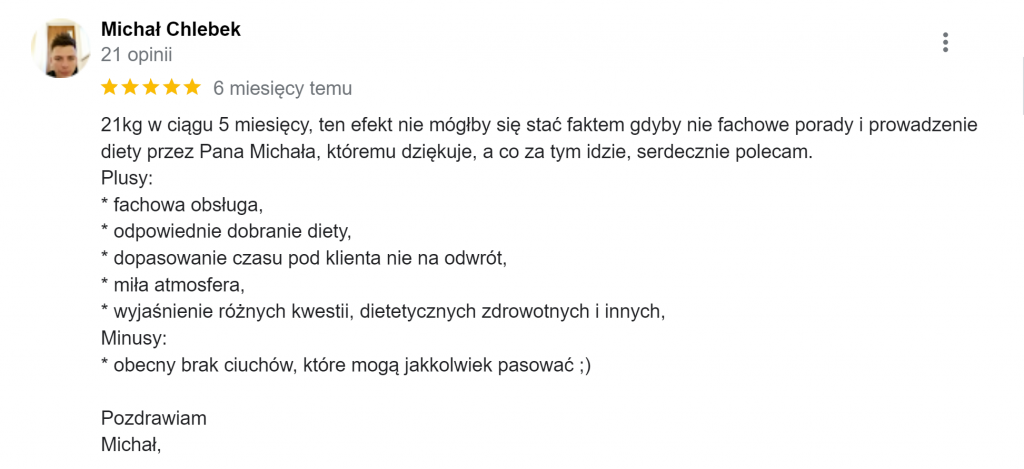Viewport: 1024px width, 469px height.
Task: Click the 'Minusy:' heading in the review
Action: click(x=135, y=339)
